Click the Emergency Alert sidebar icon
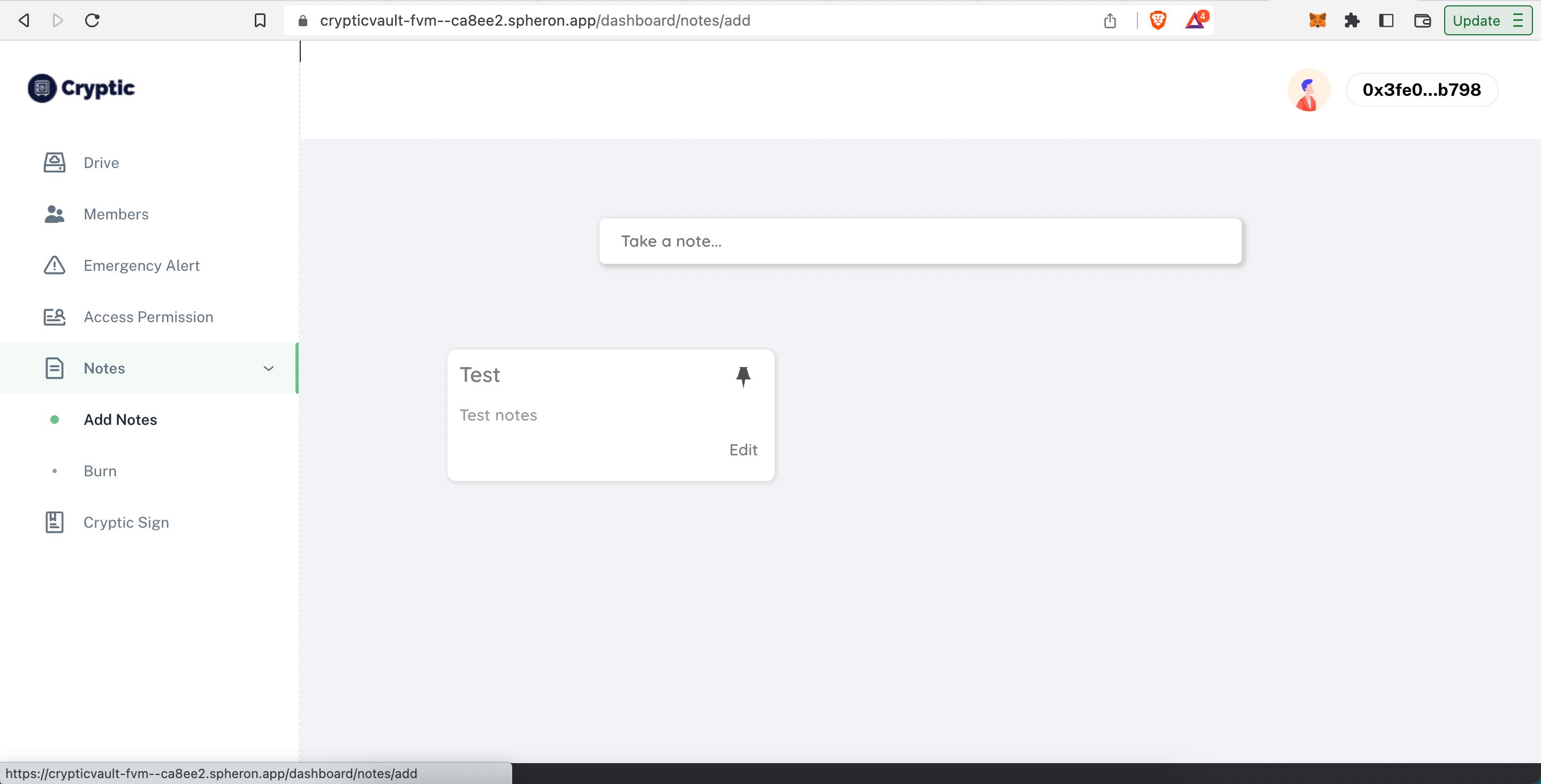This screenshot has width=1541, height=784. click(x=54, y=265)
